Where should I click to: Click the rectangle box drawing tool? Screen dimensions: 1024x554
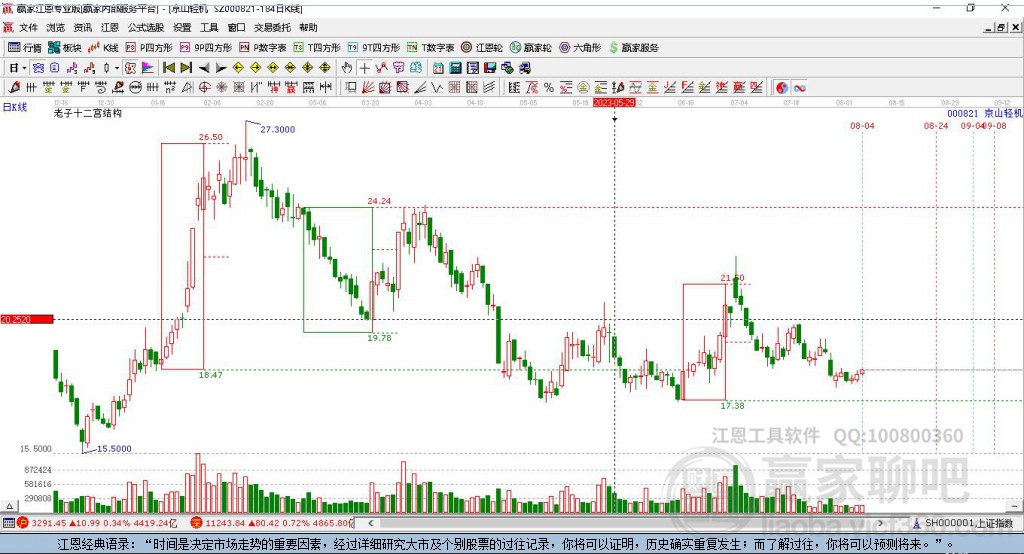[351, 88]
